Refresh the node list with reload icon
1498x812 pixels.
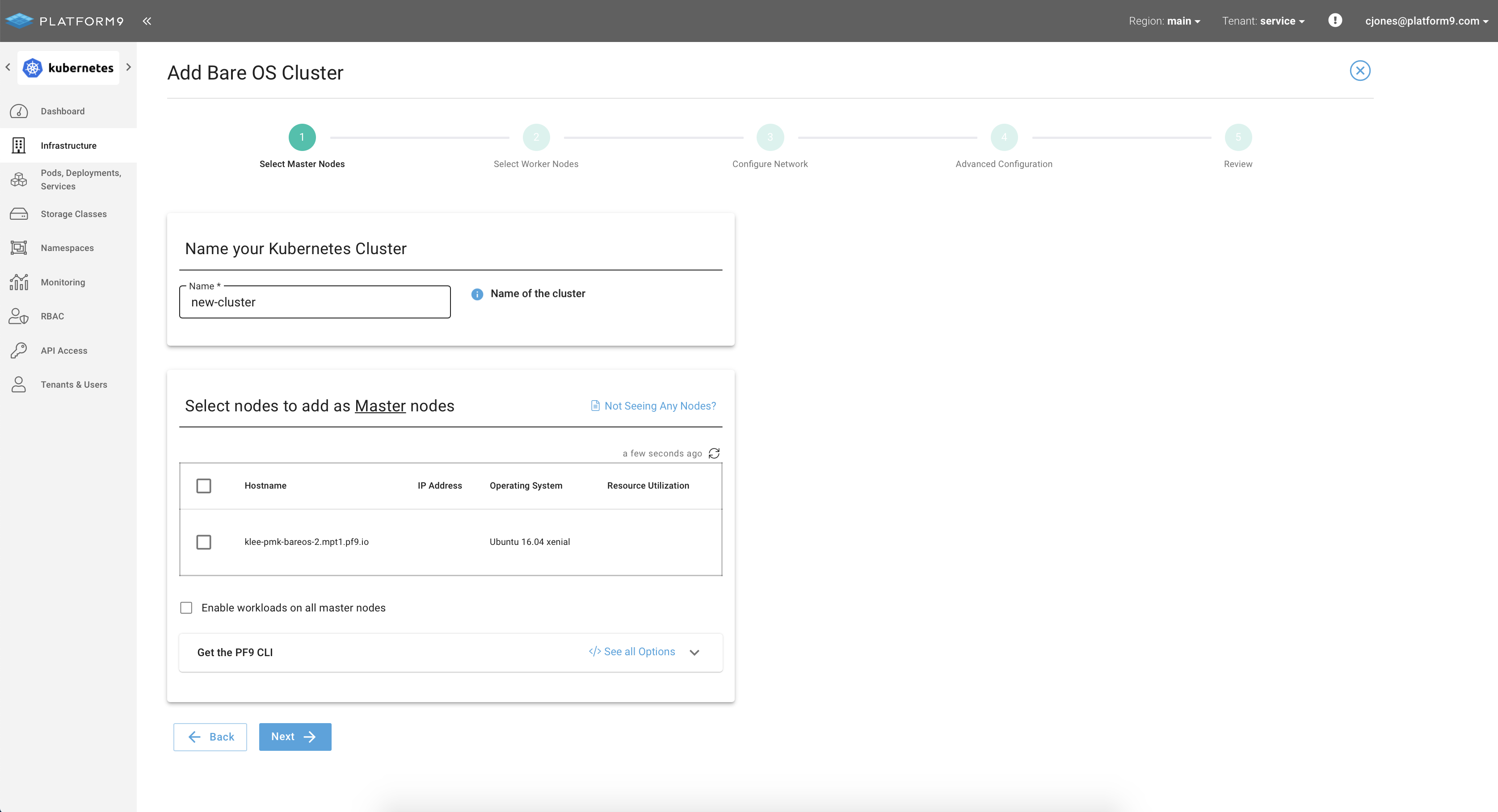pos(714,453)
